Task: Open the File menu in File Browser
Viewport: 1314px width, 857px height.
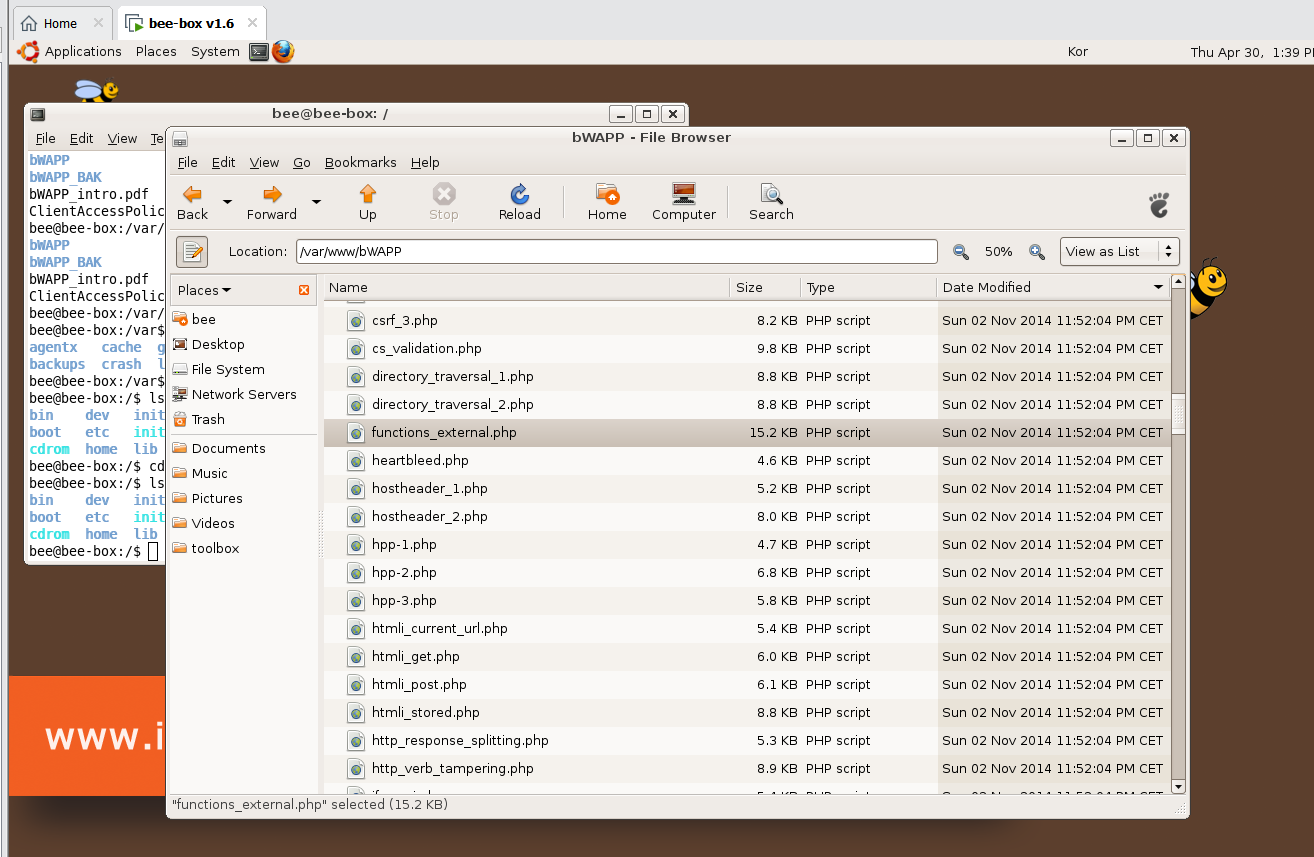Action: coord(187,162)
